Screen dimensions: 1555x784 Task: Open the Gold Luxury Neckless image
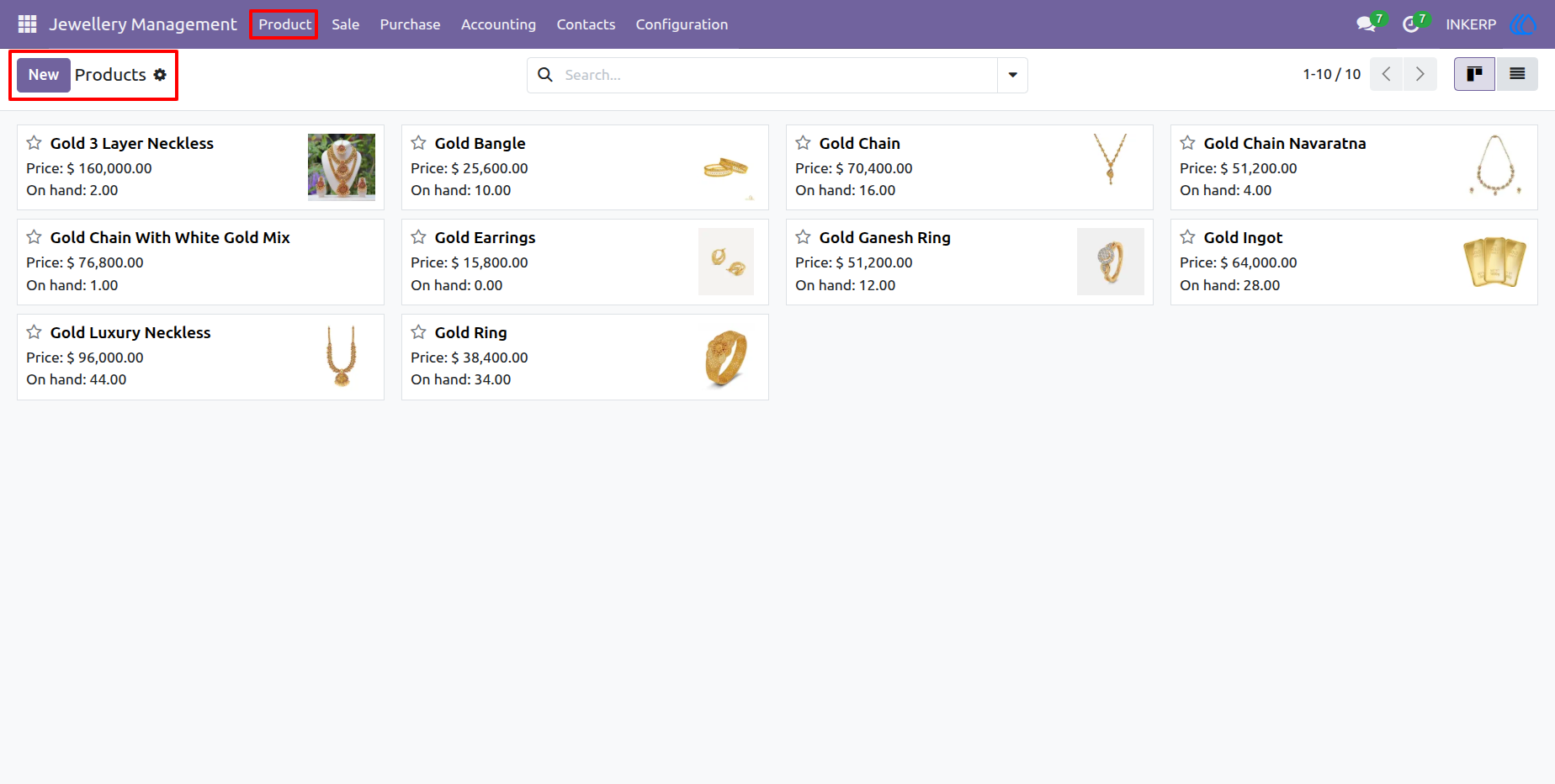coord(342,357)
